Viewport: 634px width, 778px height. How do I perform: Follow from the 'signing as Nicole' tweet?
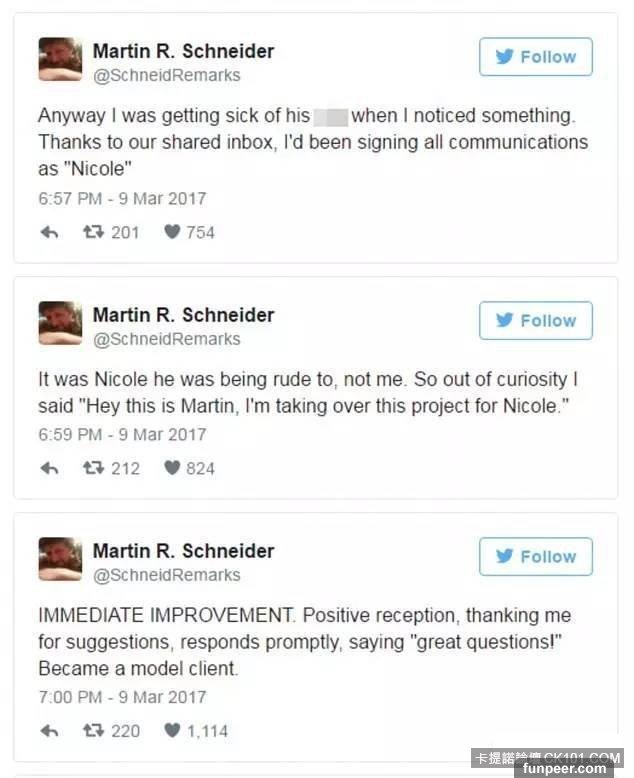[x=536, y=57]
